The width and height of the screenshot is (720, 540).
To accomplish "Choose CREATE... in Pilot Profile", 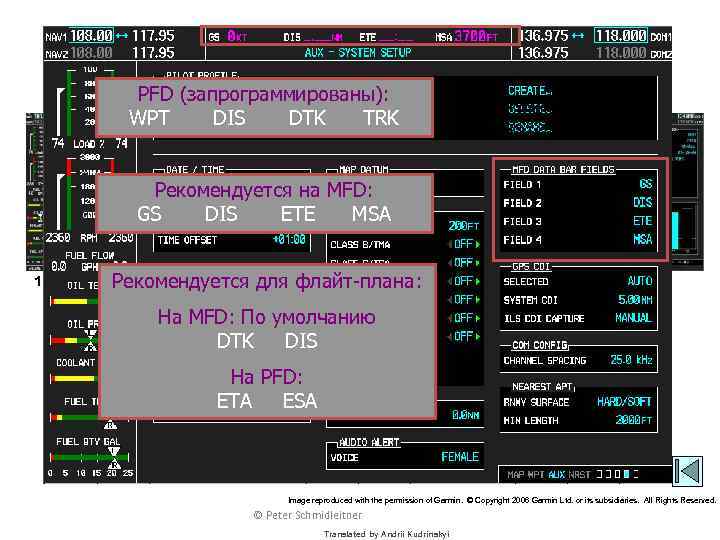I will (x=529, y=90).
